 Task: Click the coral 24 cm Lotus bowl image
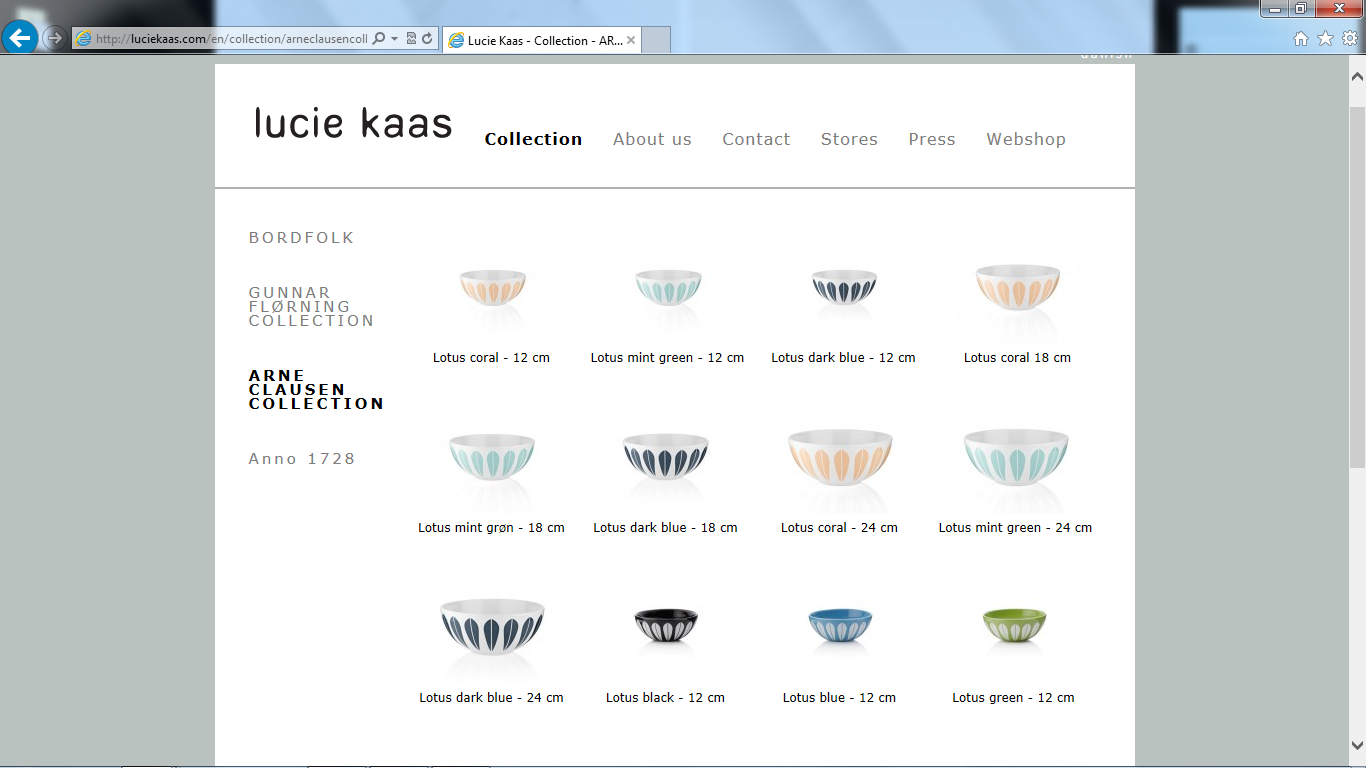click(840, 460)
